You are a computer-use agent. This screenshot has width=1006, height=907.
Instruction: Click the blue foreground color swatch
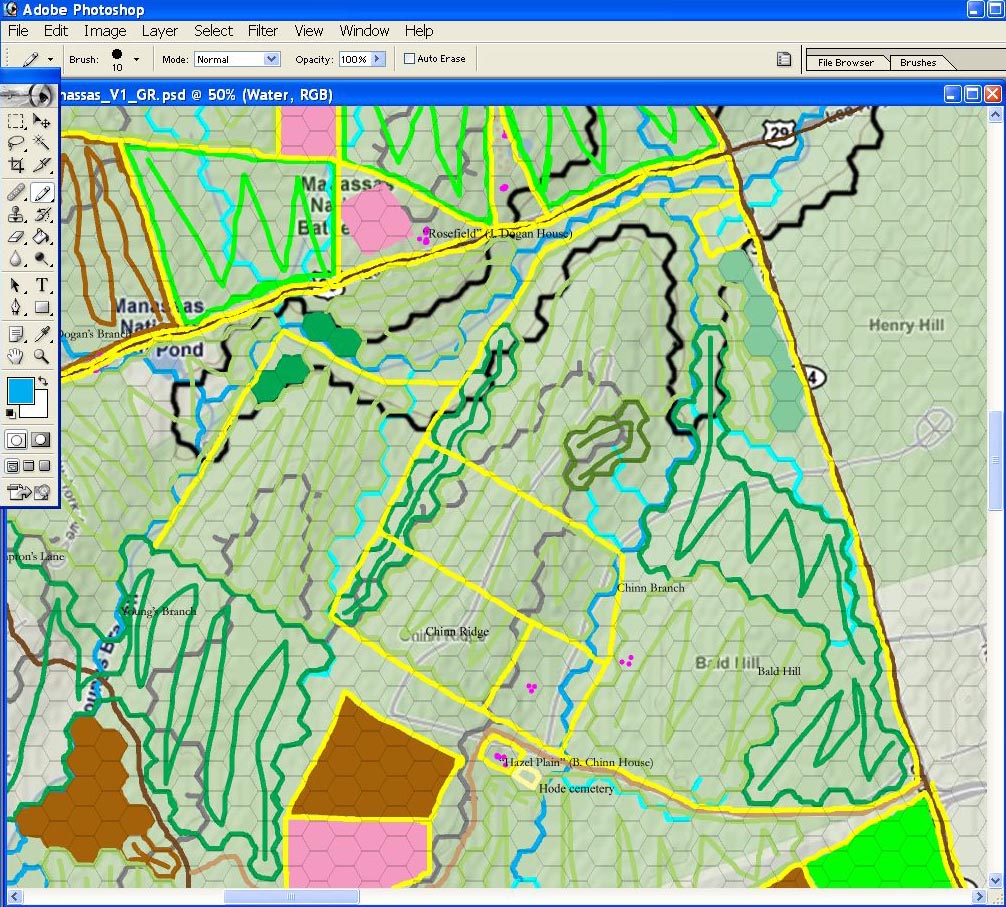21,391
